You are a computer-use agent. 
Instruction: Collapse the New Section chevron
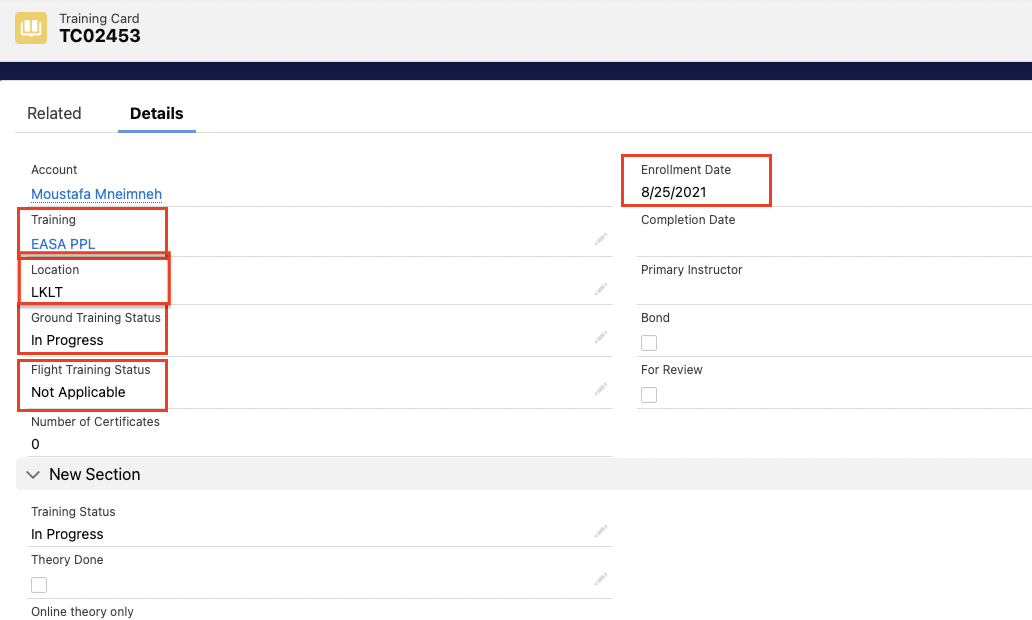tap(33, 475)
